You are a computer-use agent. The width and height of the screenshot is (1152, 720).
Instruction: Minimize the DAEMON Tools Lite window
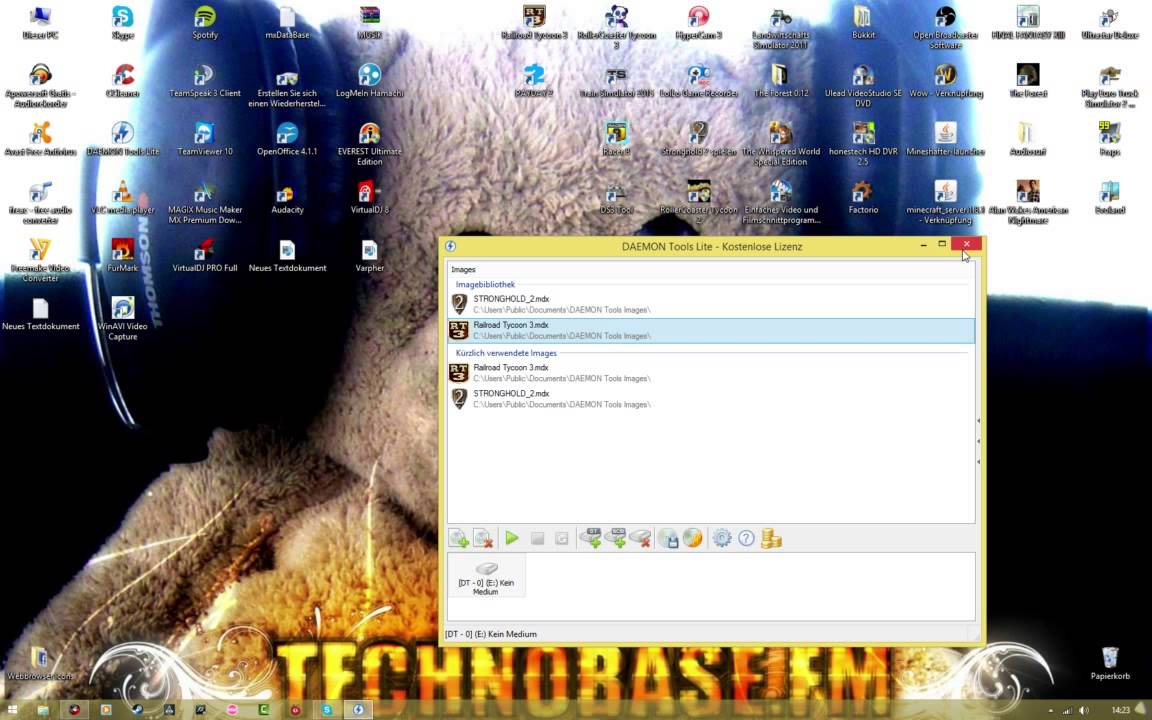pyautogui.click(x=924, y=245)
